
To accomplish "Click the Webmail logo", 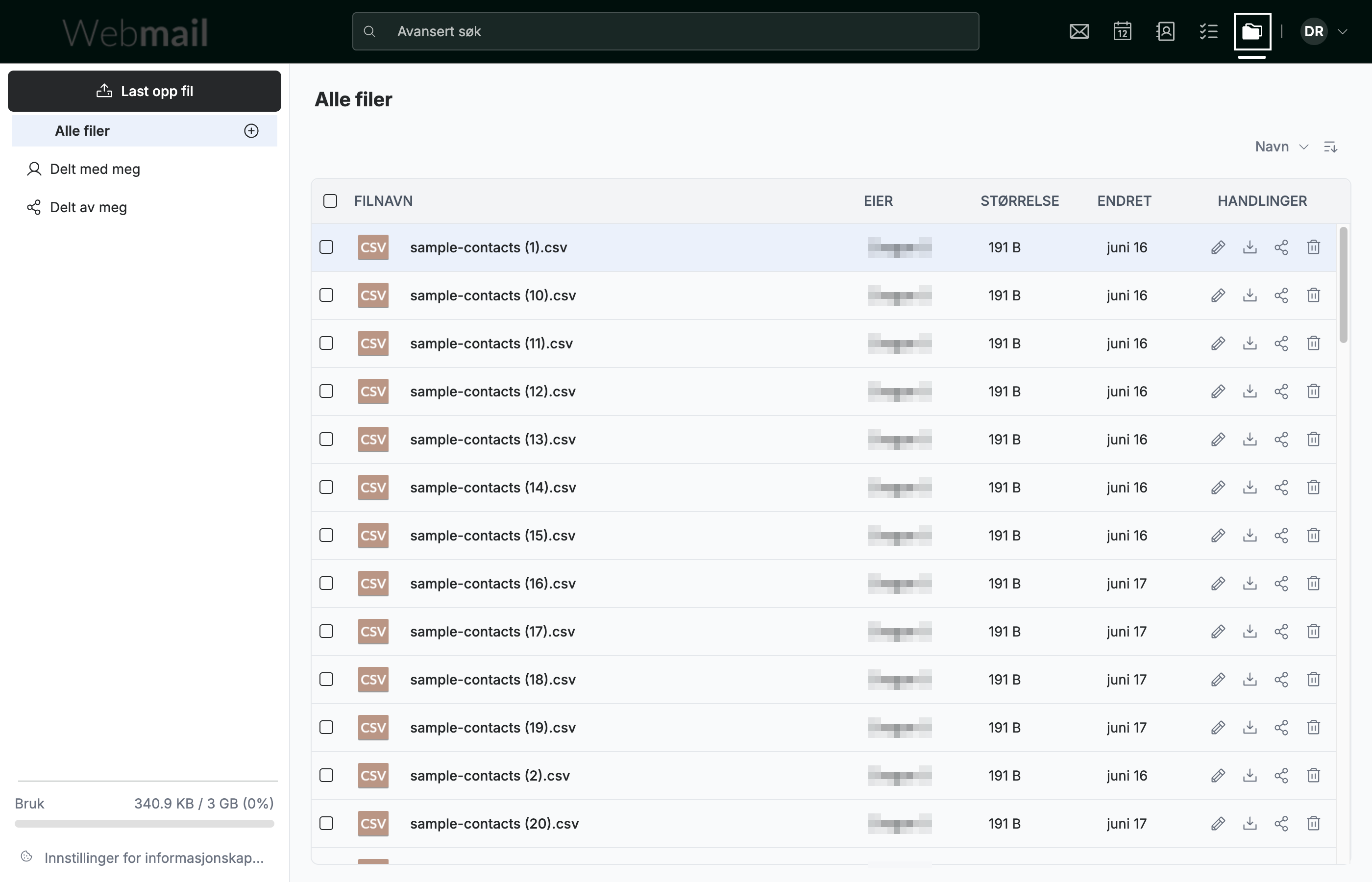I will coord(135,32).
